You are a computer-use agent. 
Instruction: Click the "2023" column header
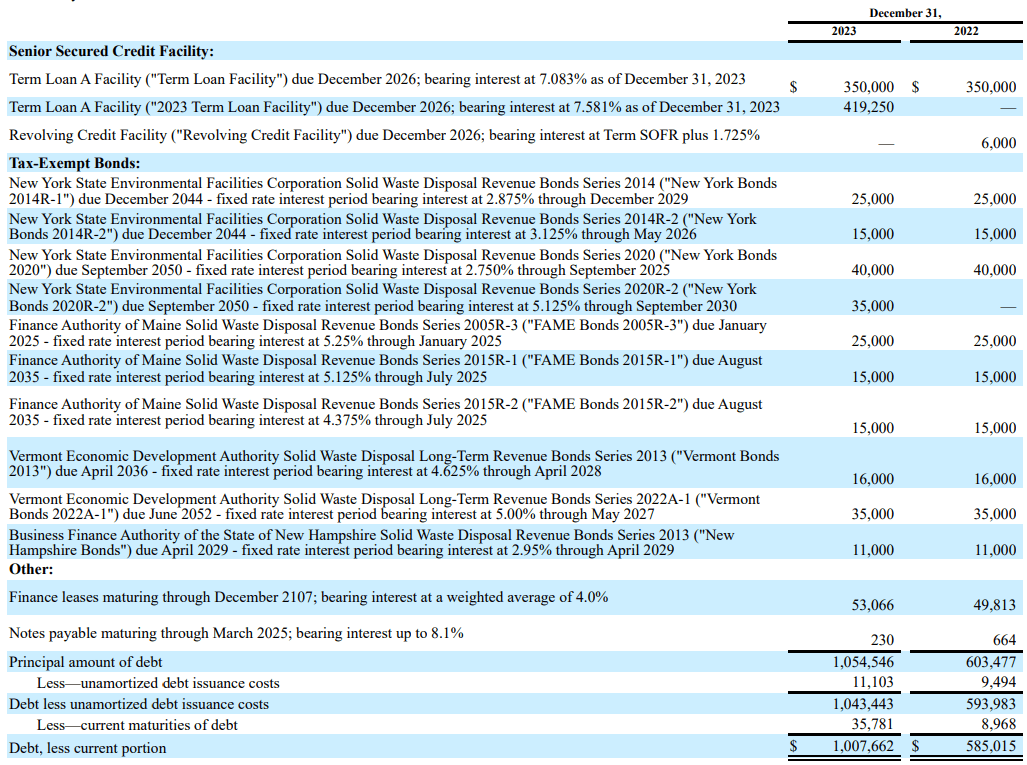843,31
